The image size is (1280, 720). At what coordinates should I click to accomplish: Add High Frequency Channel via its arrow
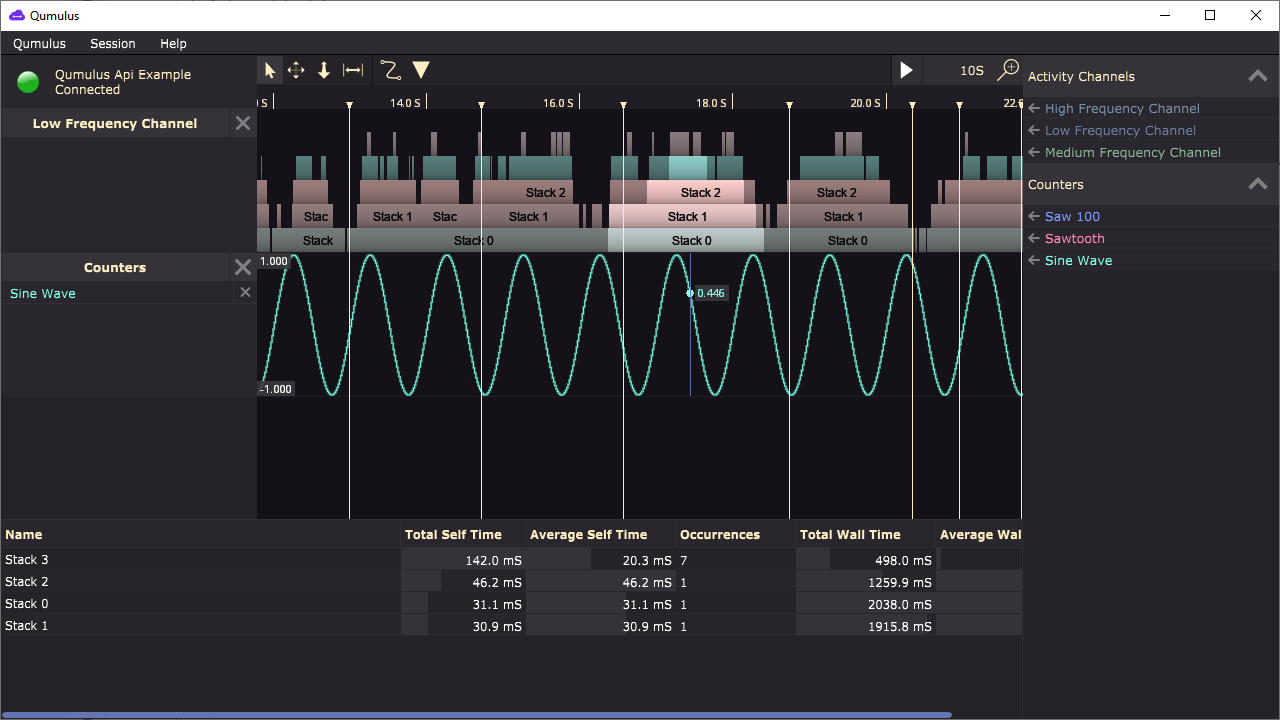point(1034,108)
